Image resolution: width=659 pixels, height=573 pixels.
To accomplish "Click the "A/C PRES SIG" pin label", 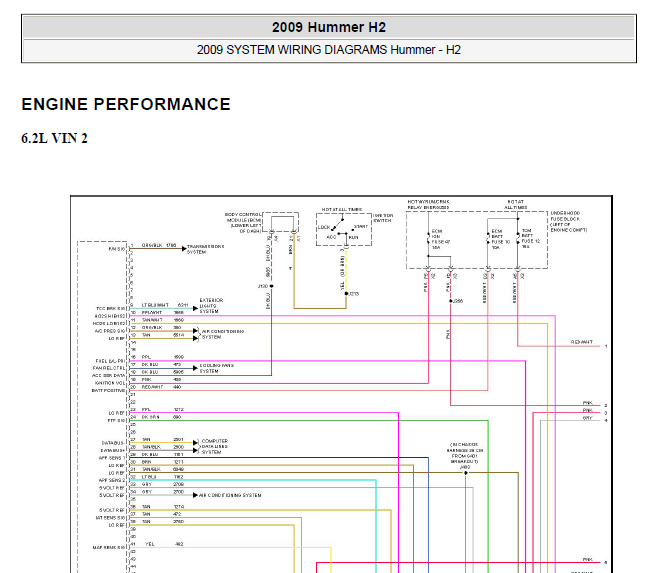I will click(110, 331).
